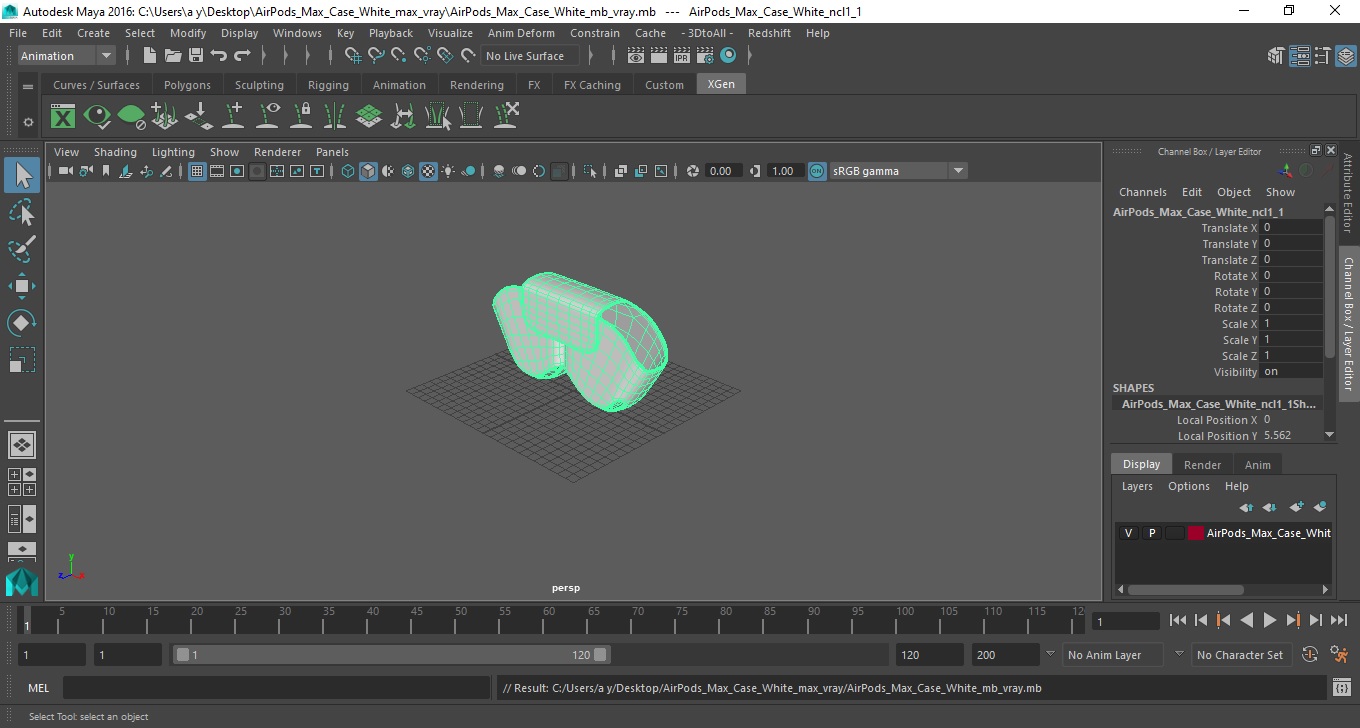Viewport: 1360px width, 728px height.
Task: Open viewport Shading menu
Action: click(115, 152)
